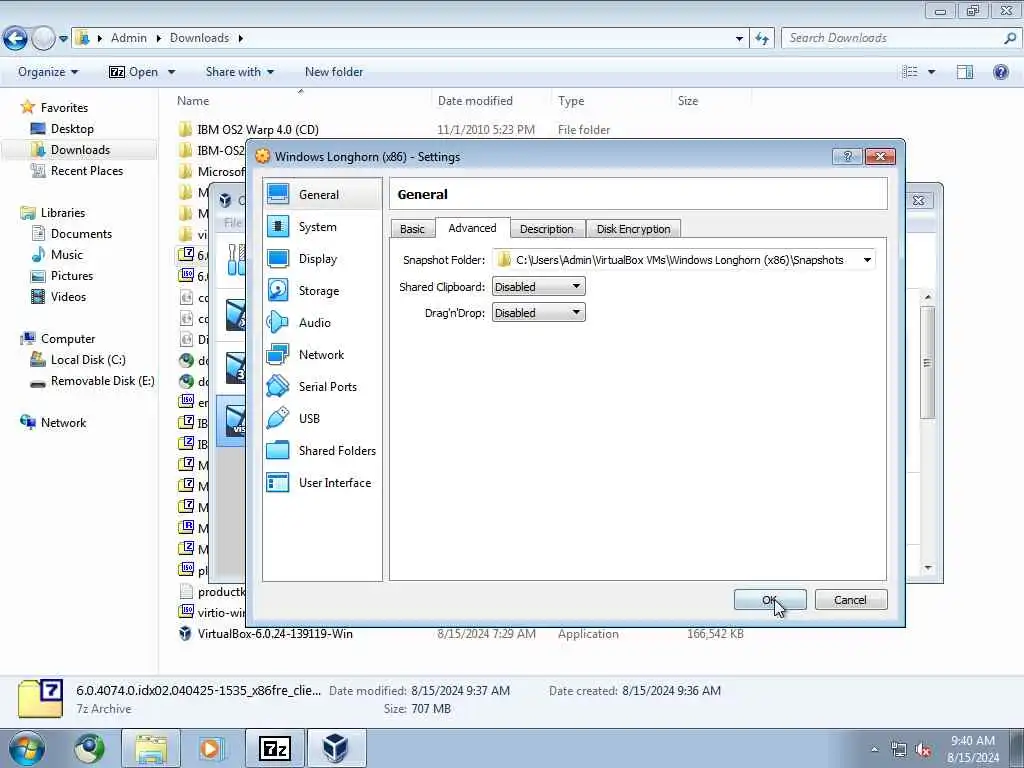Open the Disk Encryption tab
The height and width of the screenshot is (768, 1024).
(x=633, y=229)
